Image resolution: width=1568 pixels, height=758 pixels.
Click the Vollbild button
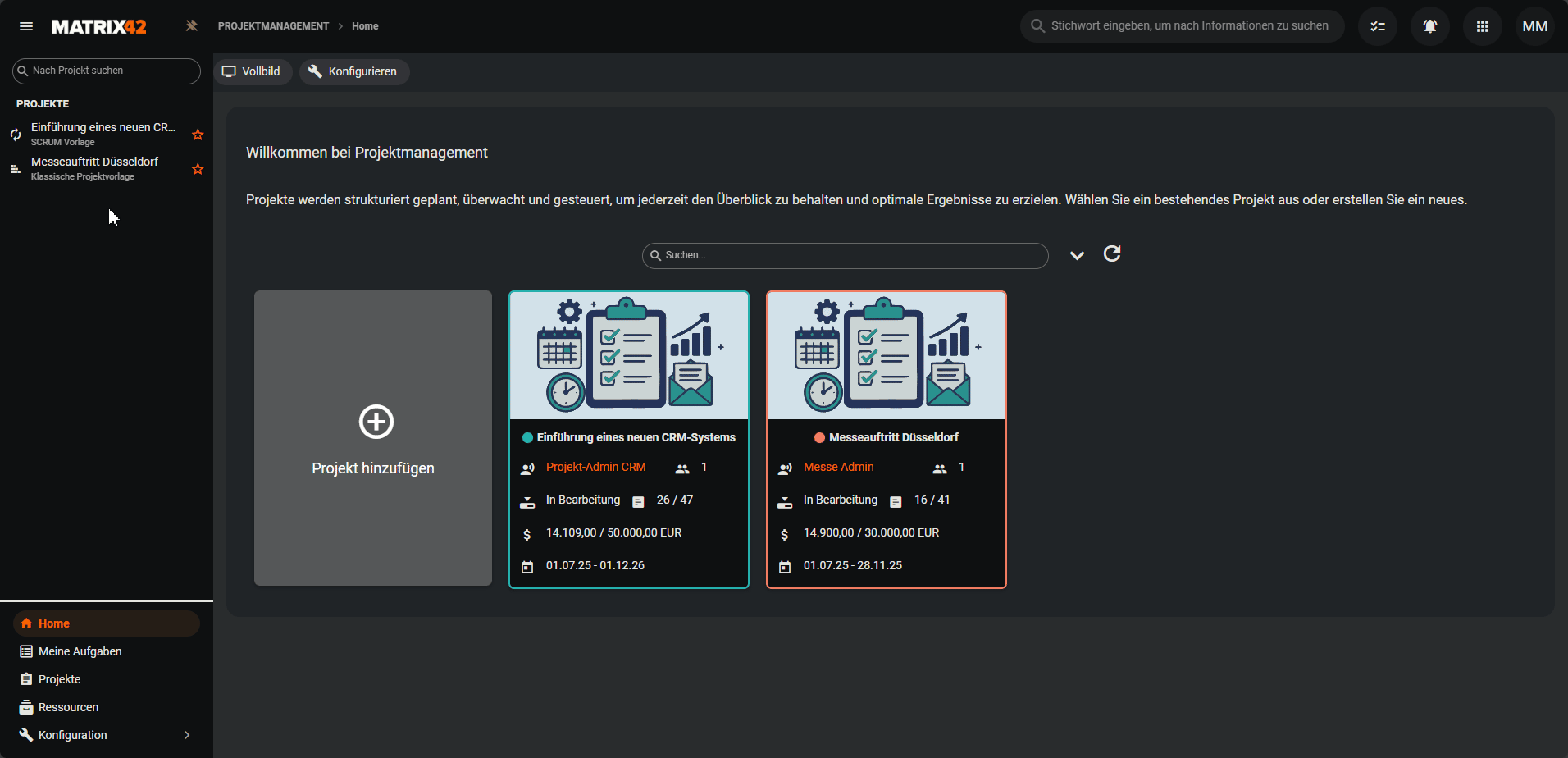tap(253, 71)
